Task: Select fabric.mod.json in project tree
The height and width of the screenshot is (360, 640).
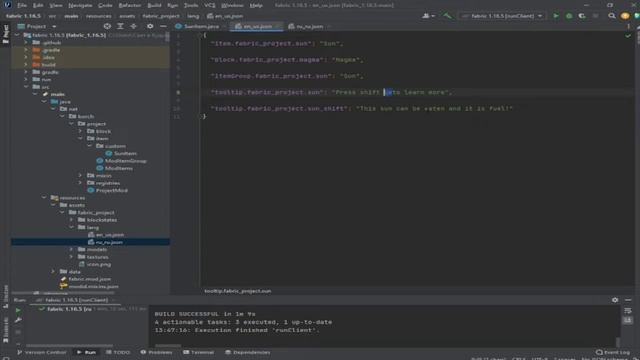Action: [85, 279]
